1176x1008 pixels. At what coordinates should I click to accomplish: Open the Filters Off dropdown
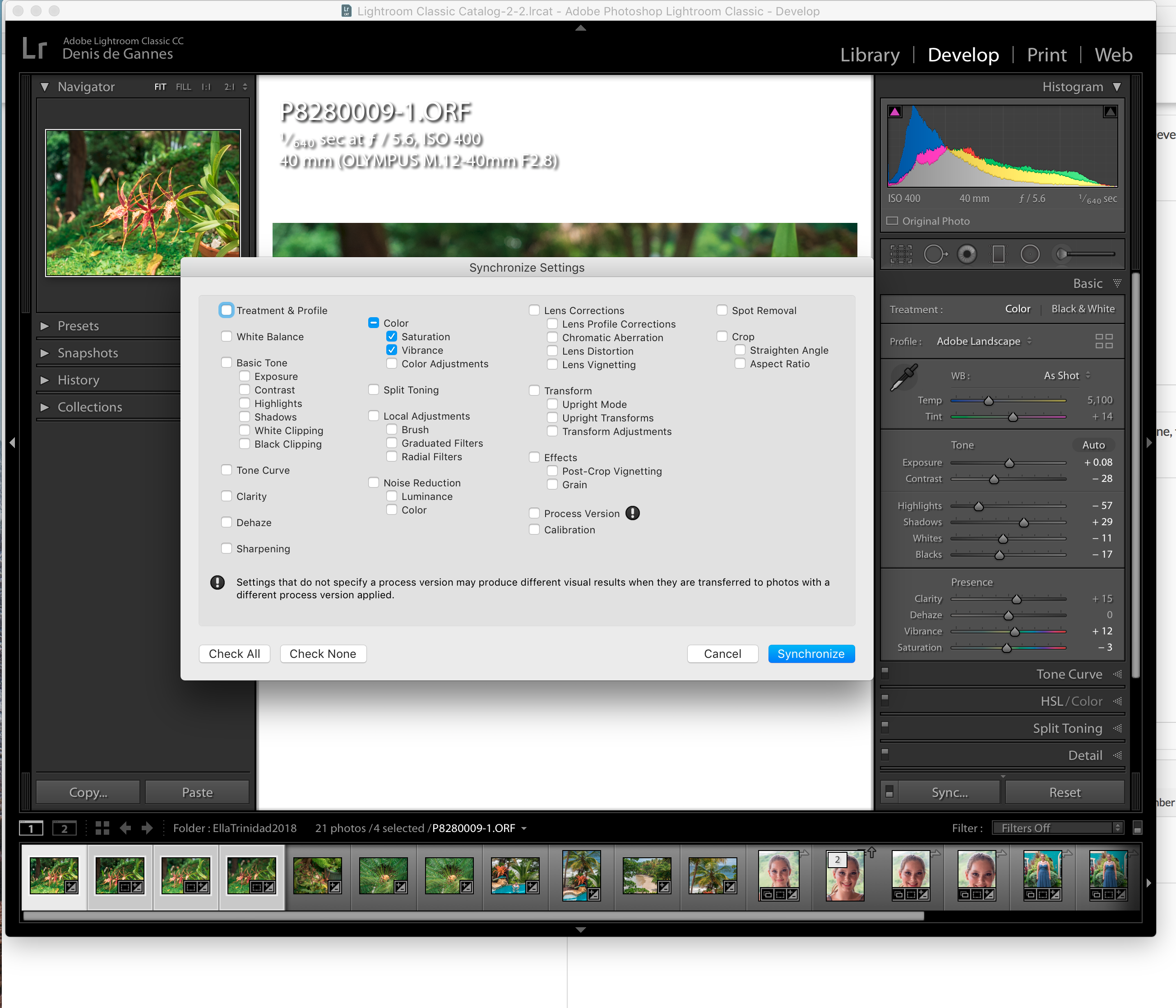tap(1058, 828)
